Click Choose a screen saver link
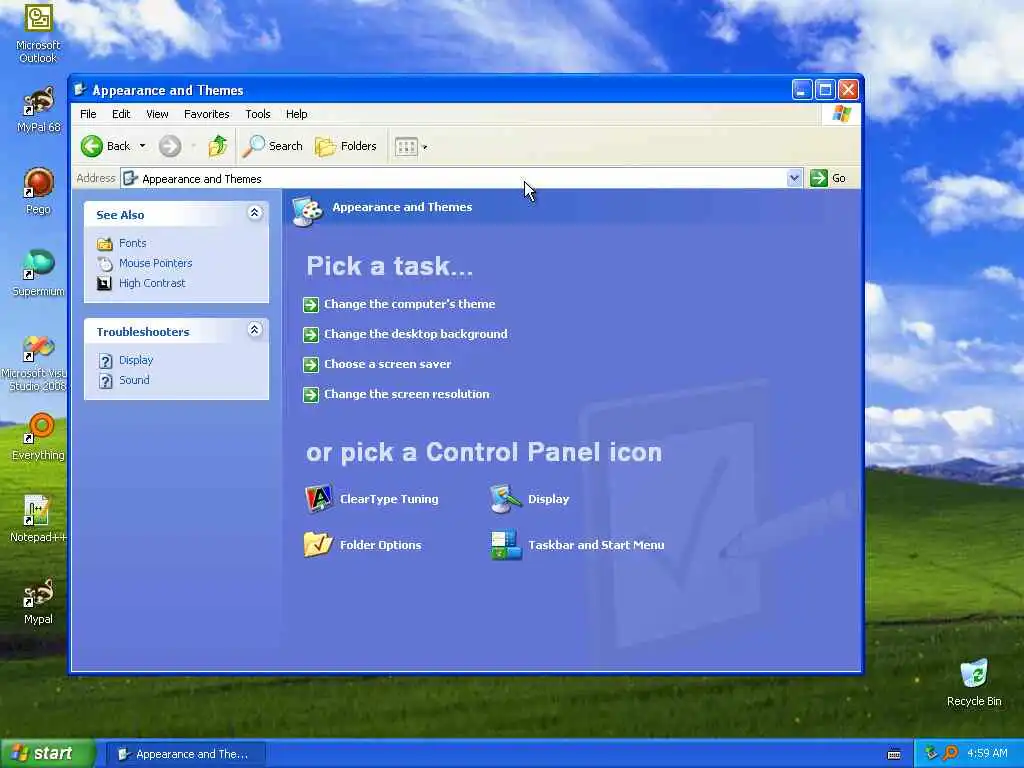Image resolution: width=1024 pixels, height=768 pixels. 387,364
